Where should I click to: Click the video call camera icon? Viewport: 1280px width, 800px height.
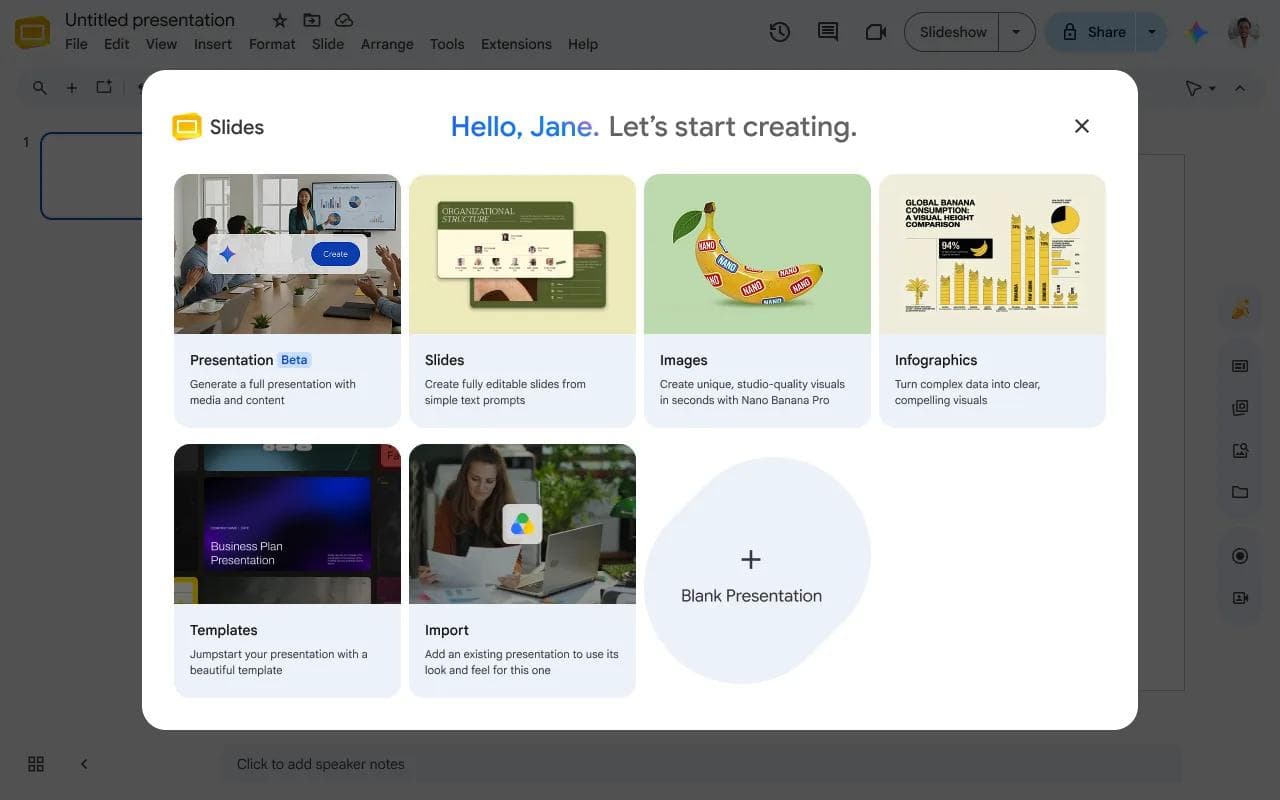click(876, 32)
